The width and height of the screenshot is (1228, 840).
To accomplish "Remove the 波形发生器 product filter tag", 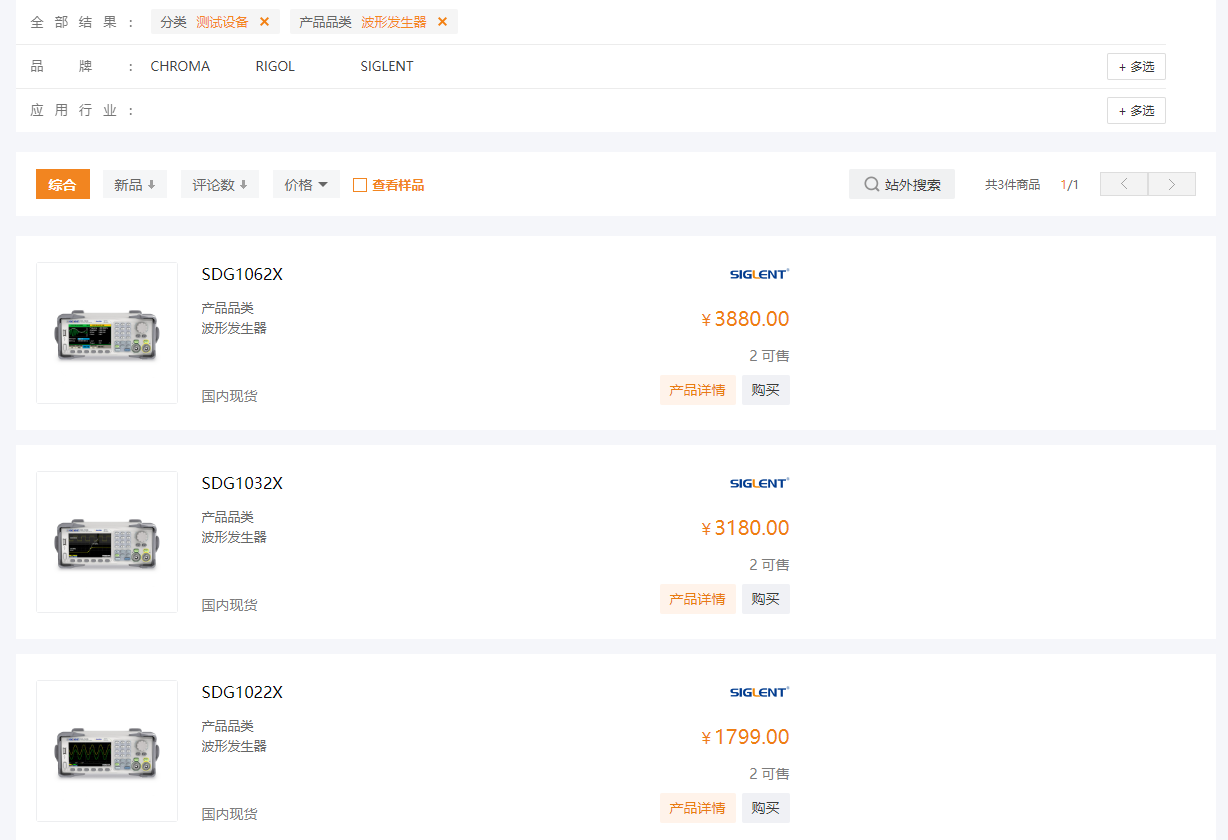I will point(442,22).
